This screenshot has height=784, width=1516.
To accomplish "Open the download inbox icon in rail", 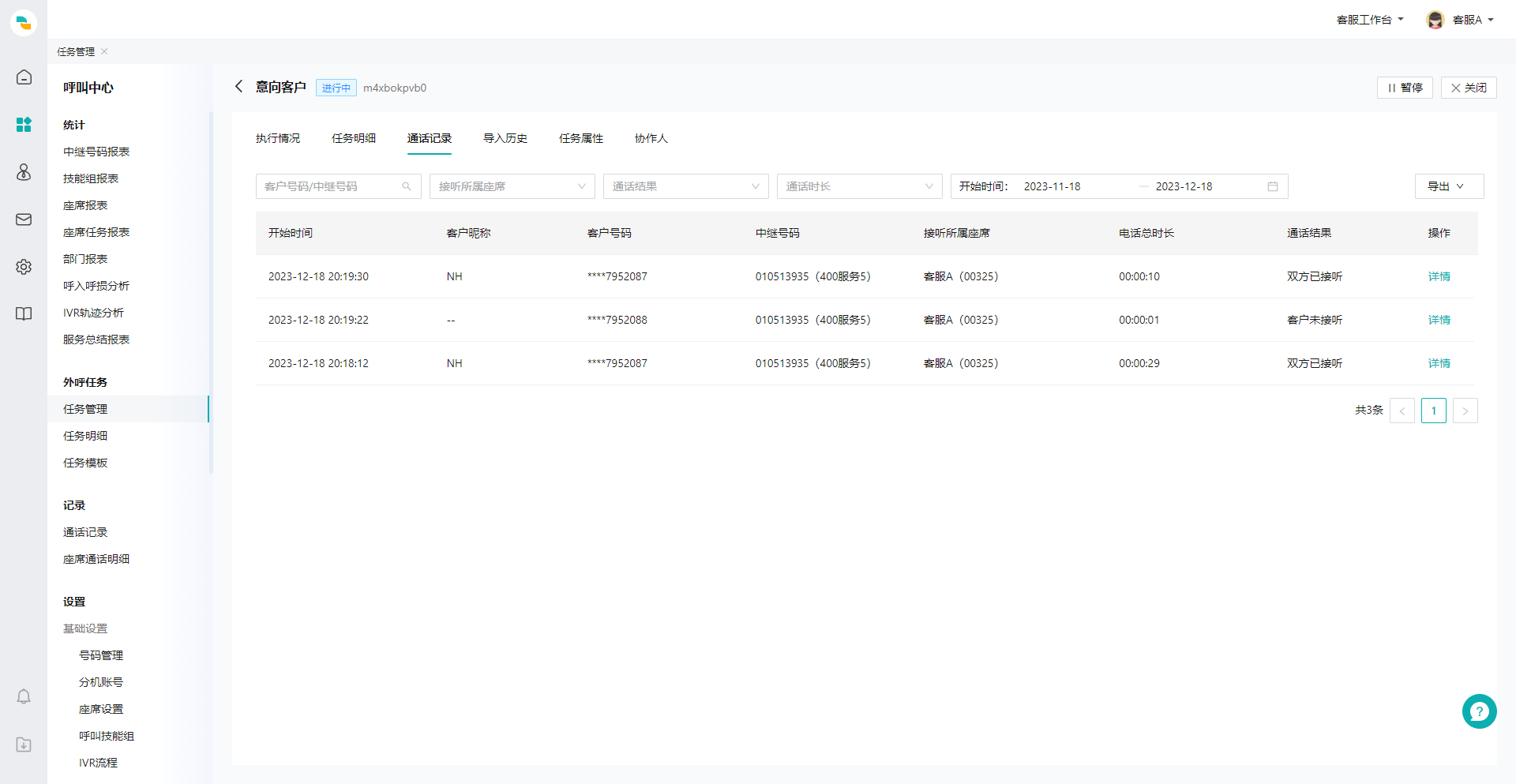I will click(x=24, y=745).
